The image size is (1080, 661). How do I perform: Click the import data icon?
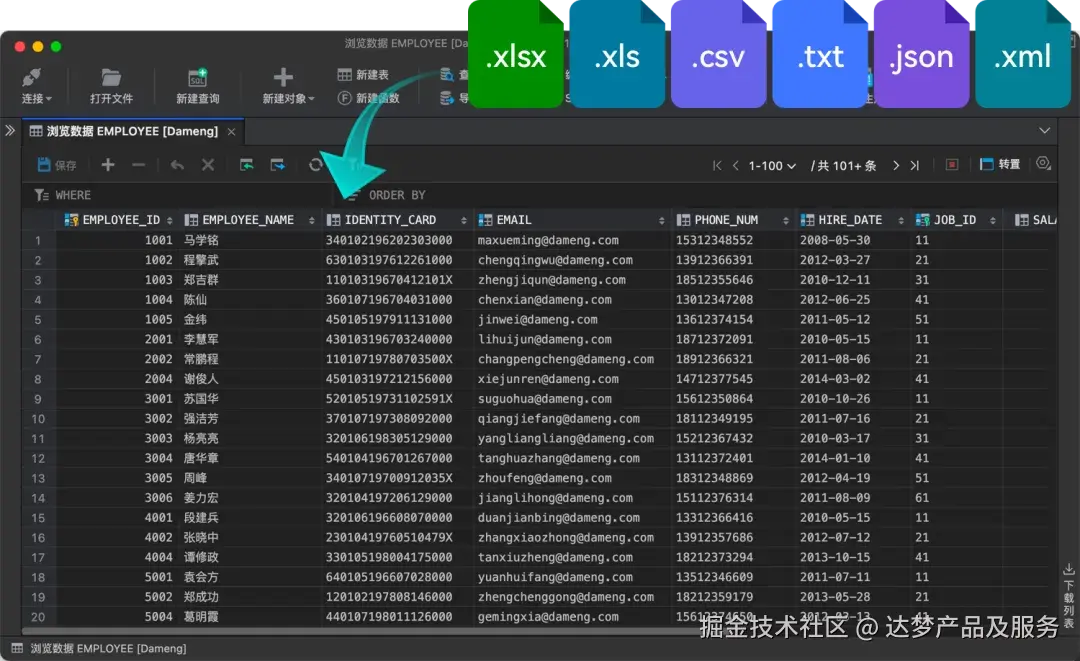point(247,165)
